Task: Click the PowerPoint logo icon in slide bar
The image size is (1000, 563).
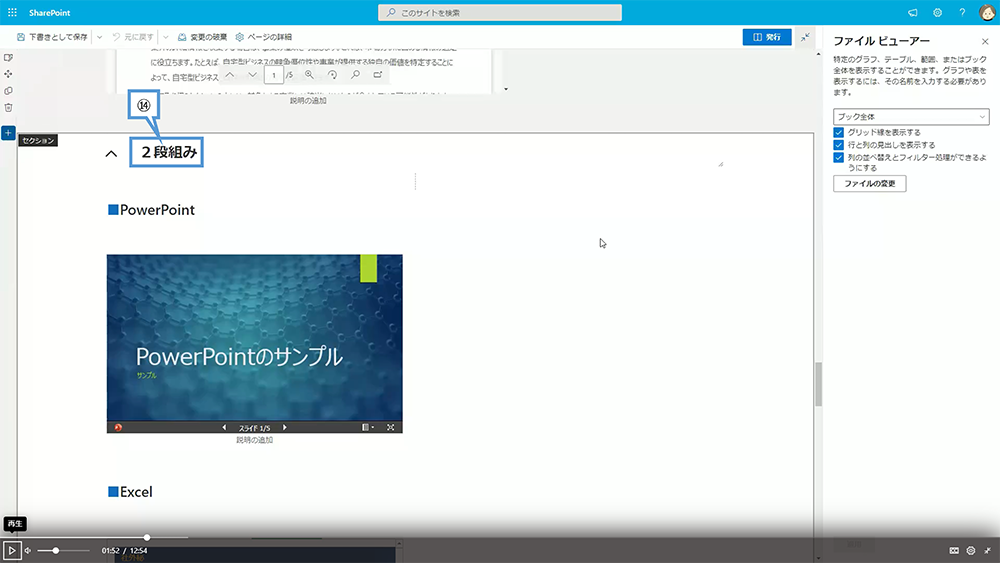Action: coord(118,427)
